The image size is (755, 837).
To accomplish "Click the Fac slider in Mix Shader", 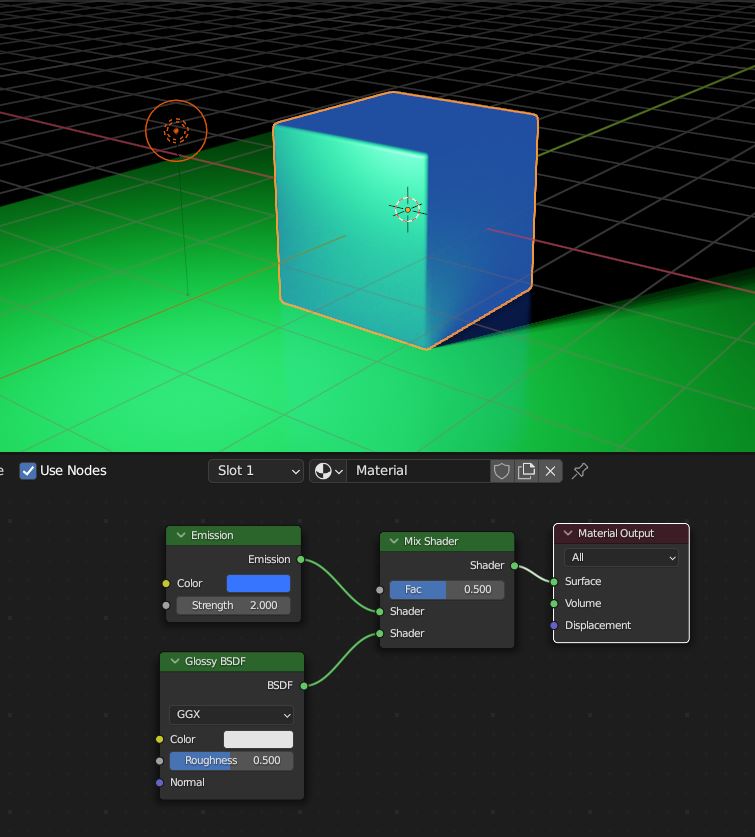I will (x=446, y=589).
